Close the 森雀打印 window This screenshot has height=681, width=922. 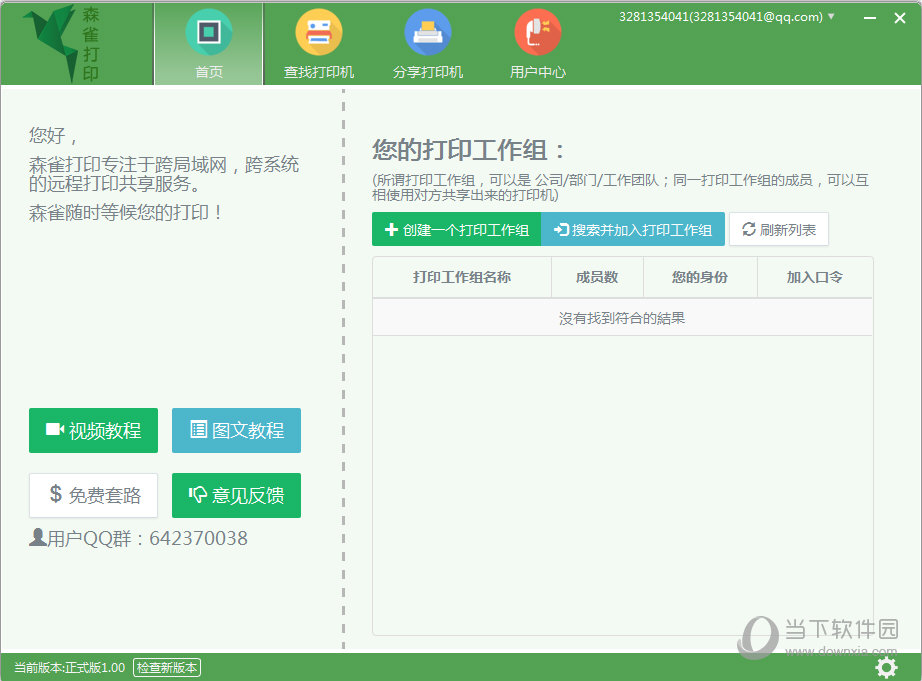tap(900, 18)
